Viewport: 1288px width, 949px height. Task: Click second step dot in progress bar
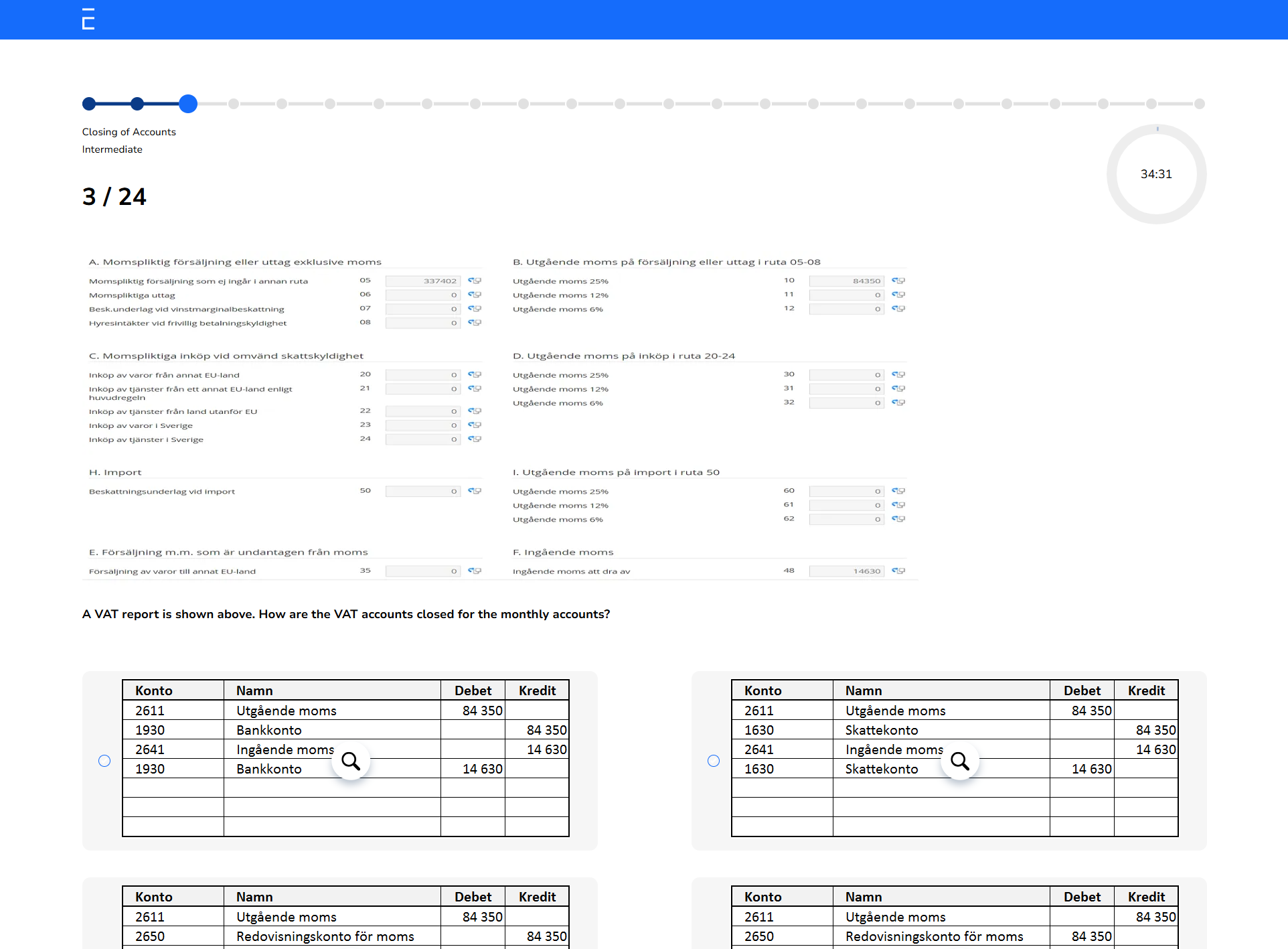tap(137, 104)
